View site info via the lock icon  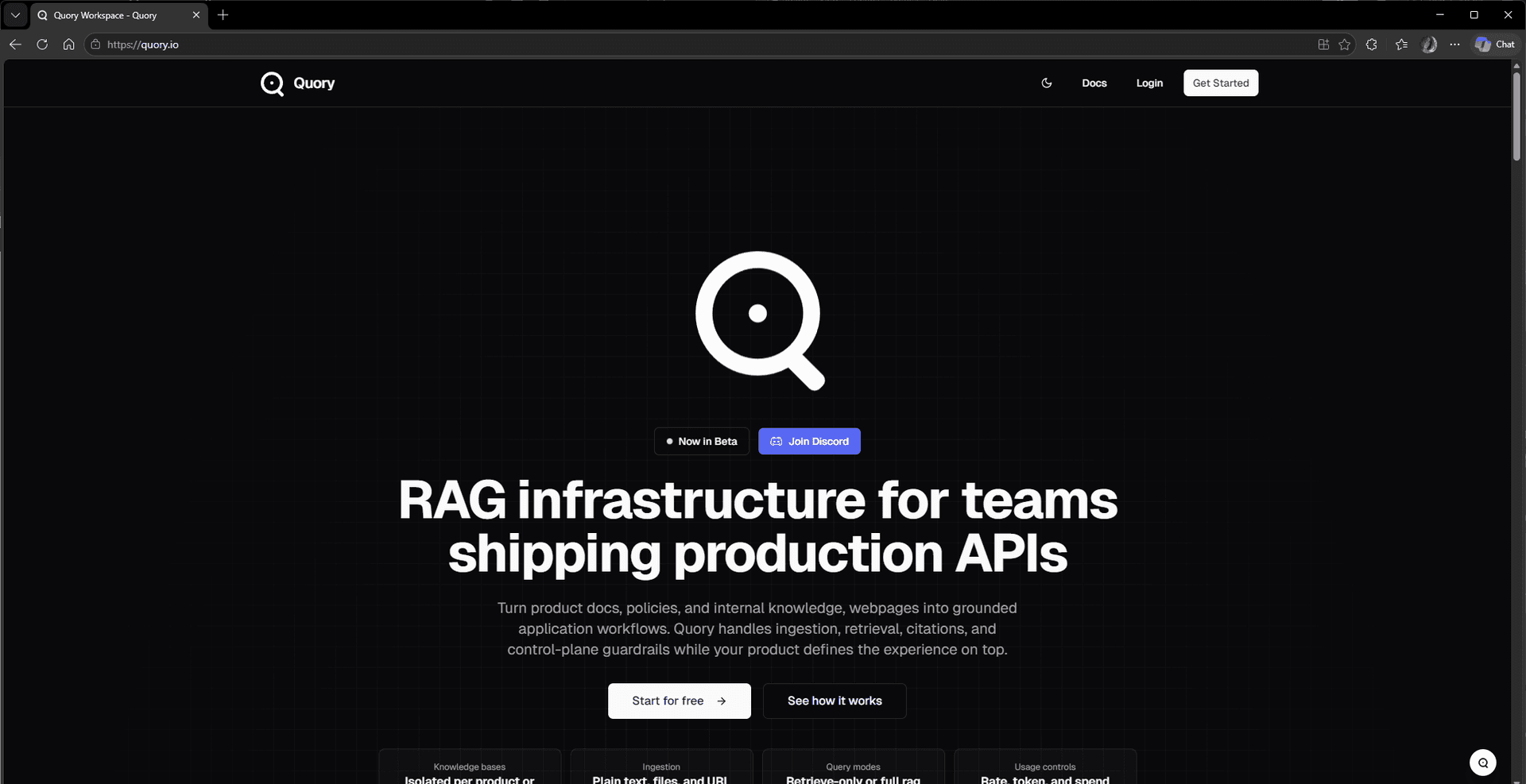point(95,44)
